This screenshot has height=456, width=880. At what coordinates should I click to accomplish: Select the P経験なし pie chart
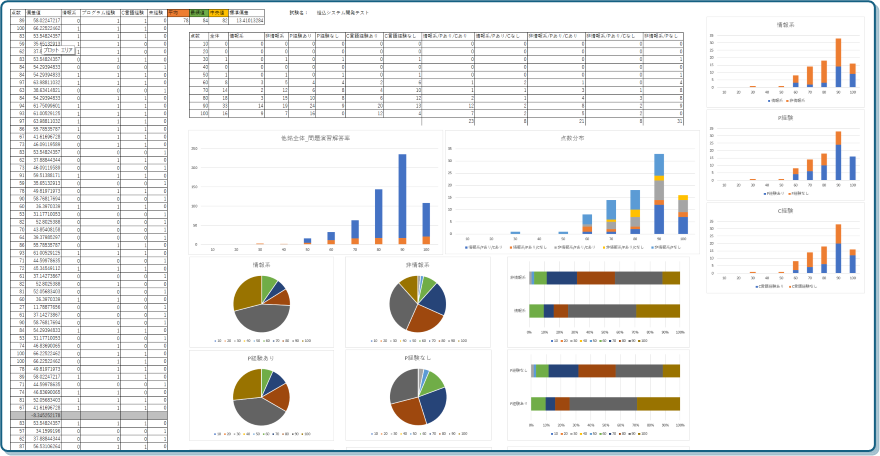click(x=418, y=397)
